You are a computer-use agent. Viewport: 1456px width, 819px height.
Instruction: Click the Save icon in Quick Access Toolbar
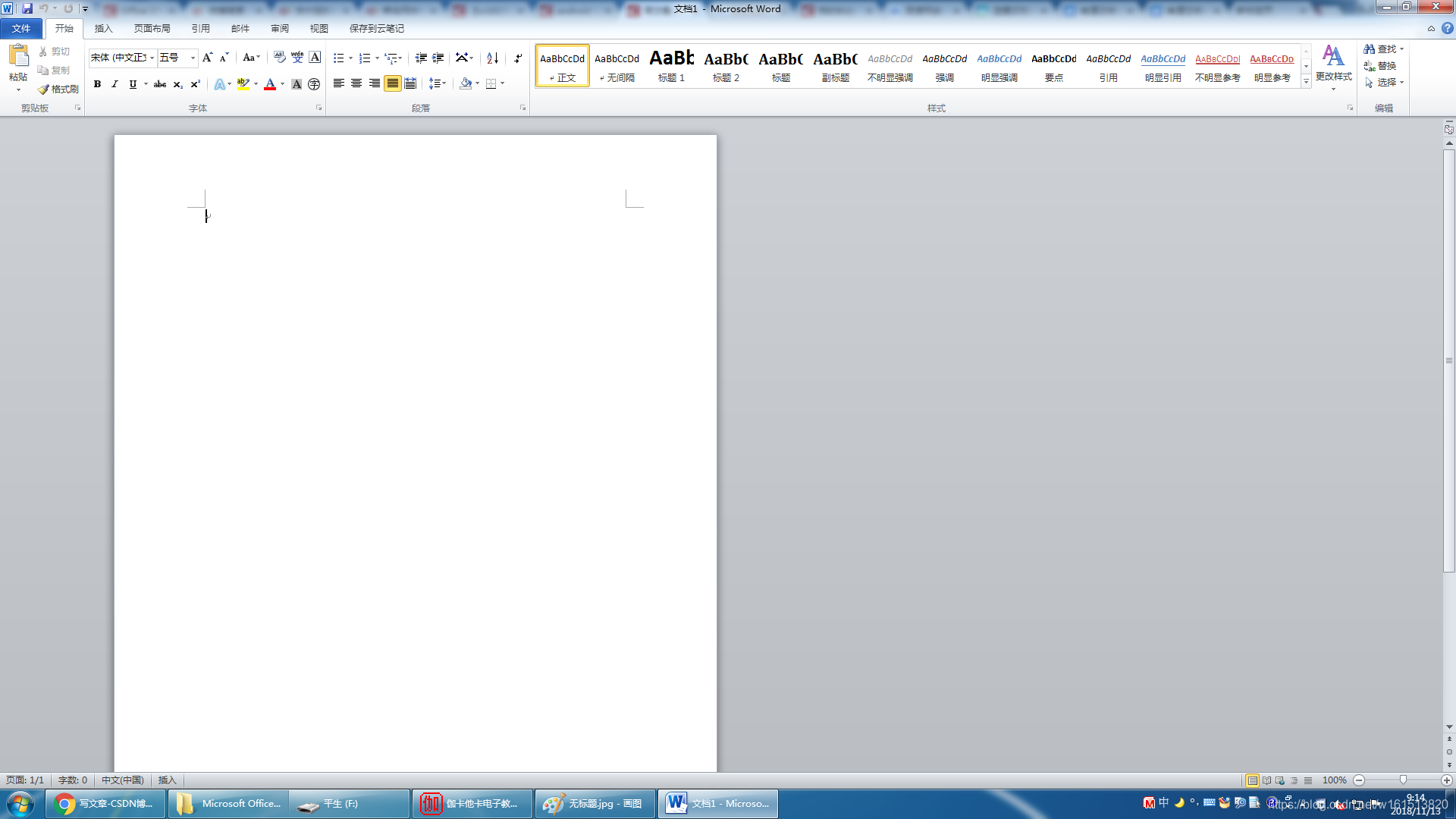pos(27,8)
